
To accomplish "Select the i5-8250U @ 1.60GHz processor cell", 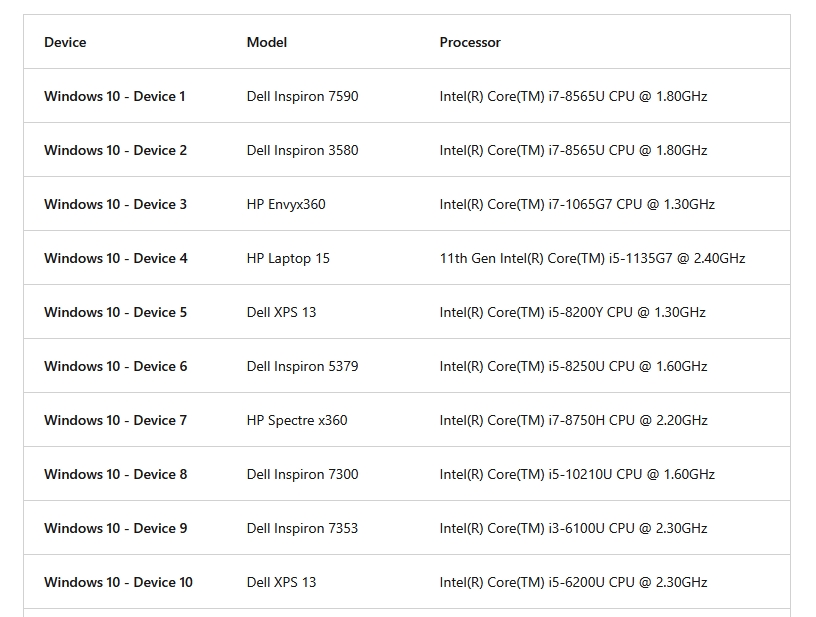I will [x=573, y=367].
